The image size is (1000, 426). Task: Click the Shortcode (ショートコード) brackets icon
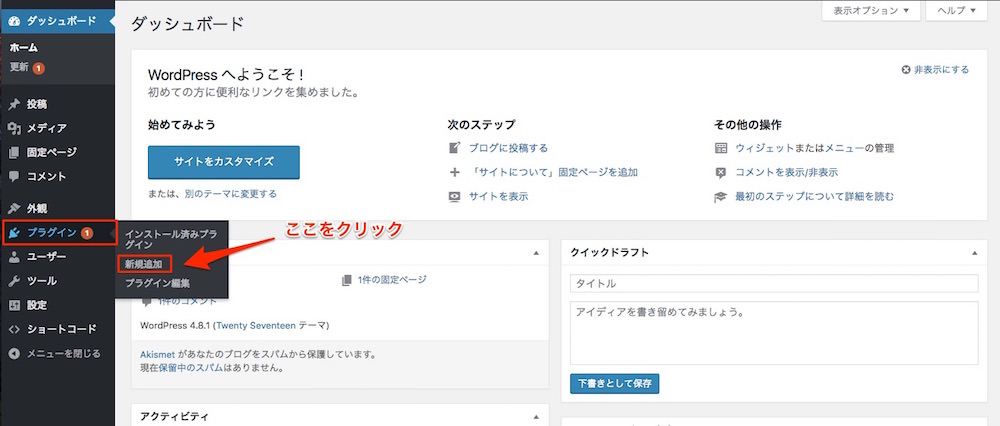tap(15, 329)
